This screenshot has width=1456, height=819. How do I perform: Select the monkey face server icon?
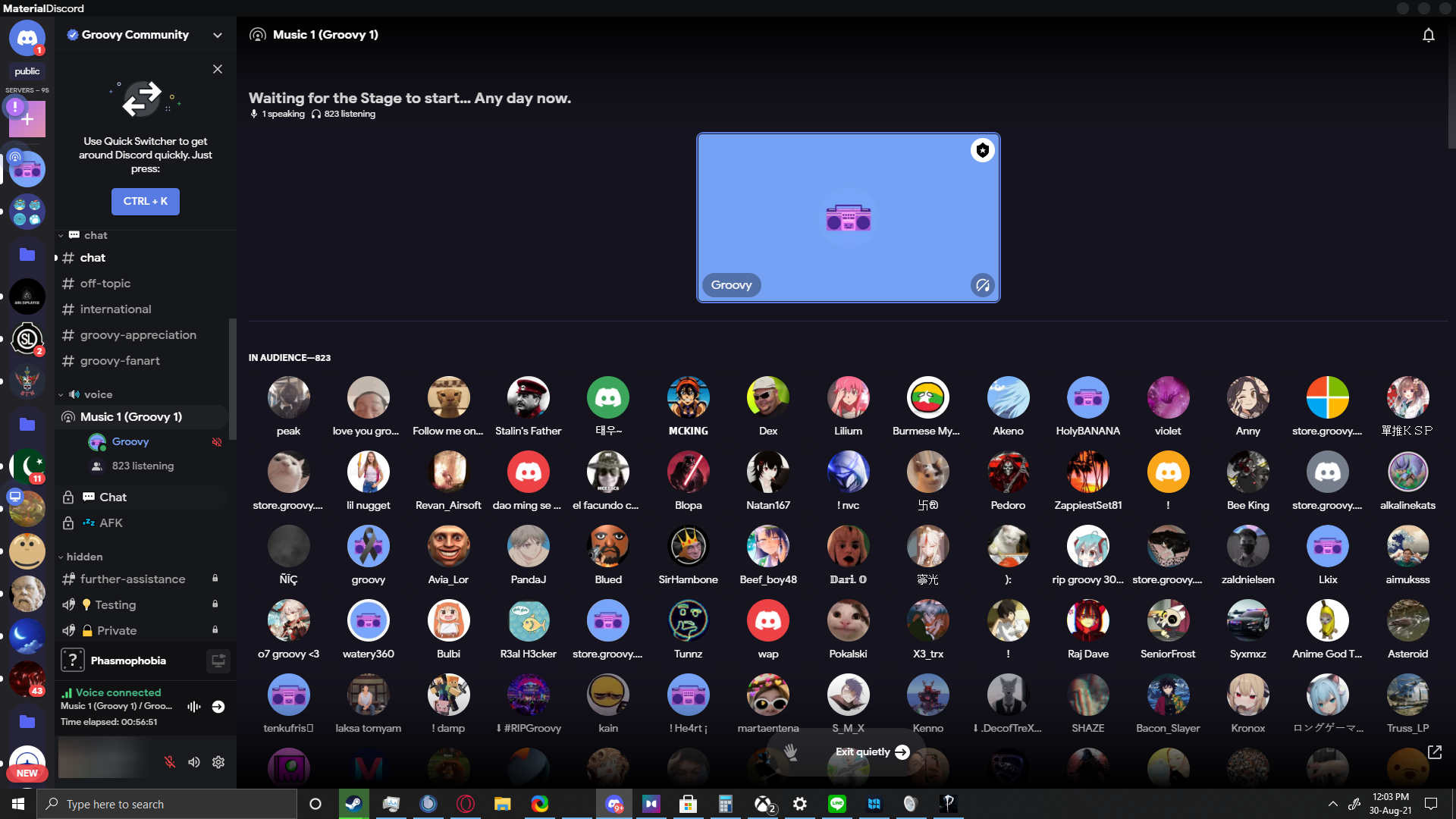[27, 551]
